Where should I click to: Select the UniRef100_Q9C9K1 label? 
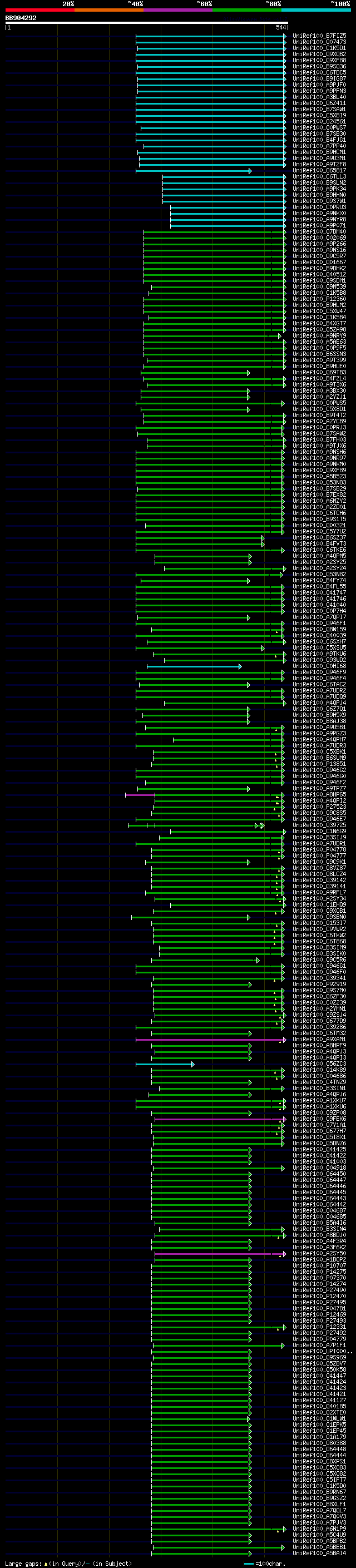[319, 862]
